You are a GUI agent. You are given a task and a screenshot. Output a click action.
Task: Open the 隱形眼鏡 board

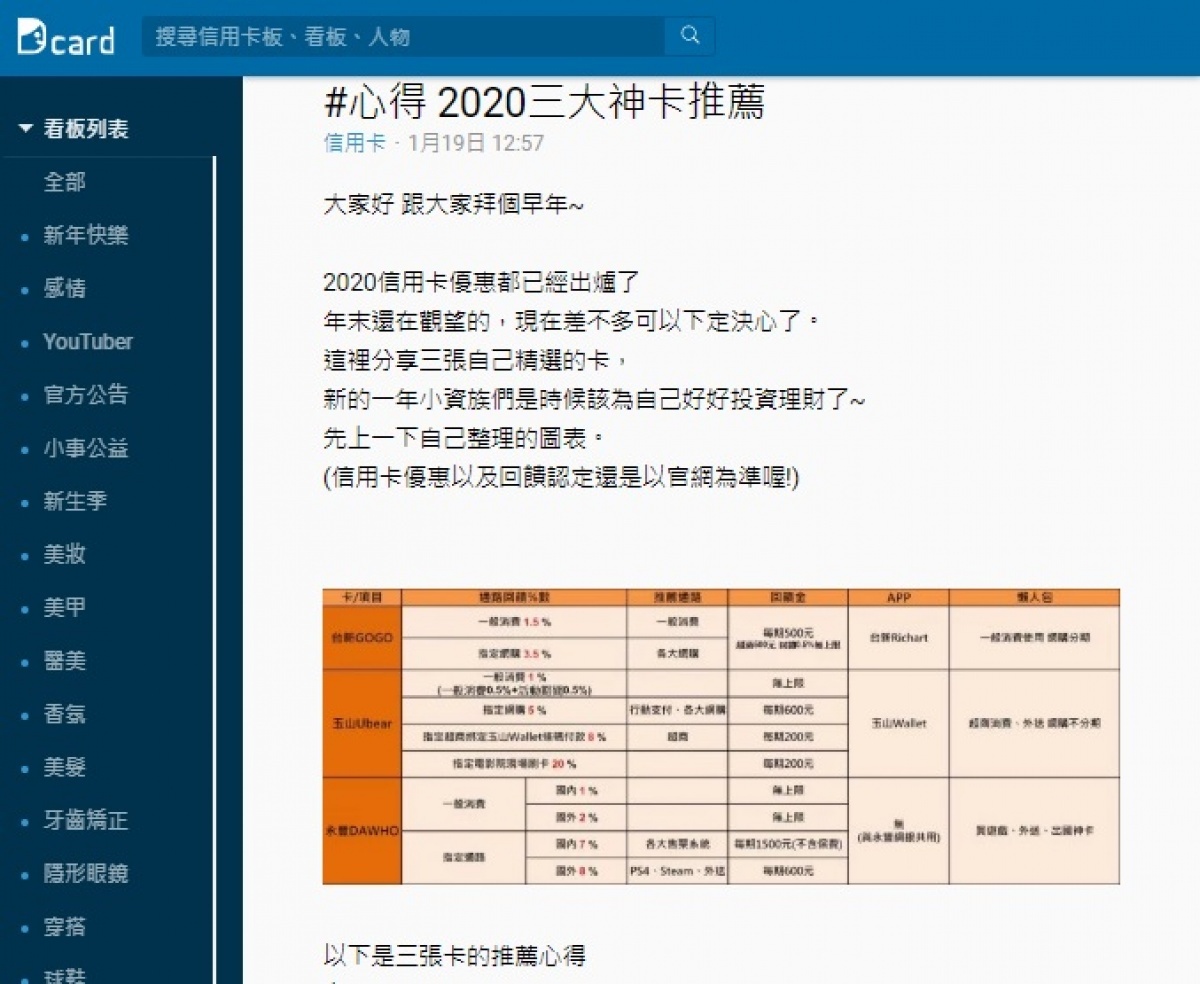tap(86, 874)
